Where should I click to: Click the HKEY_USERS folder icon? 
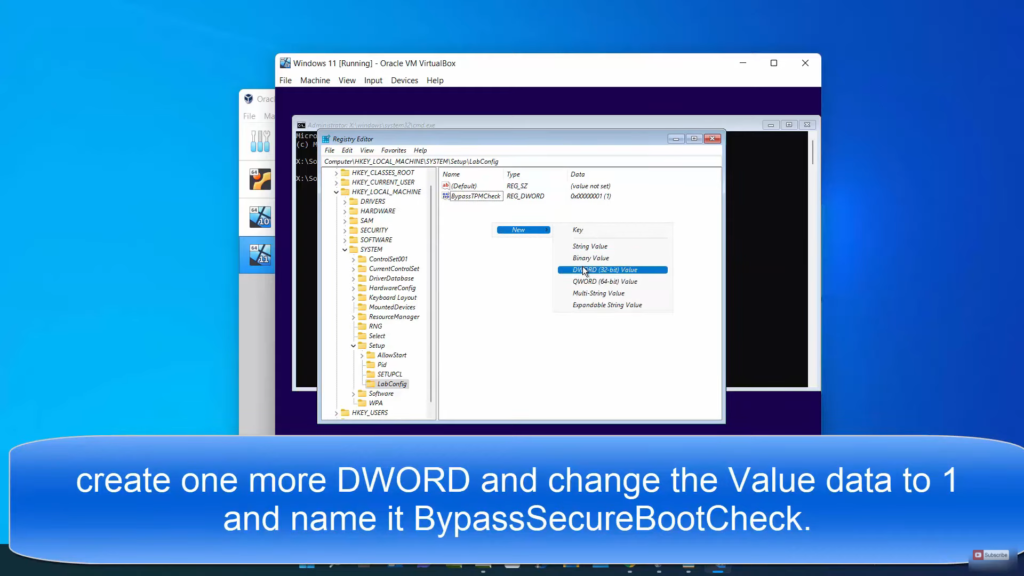pyautogui.click(x=346, y=412)
